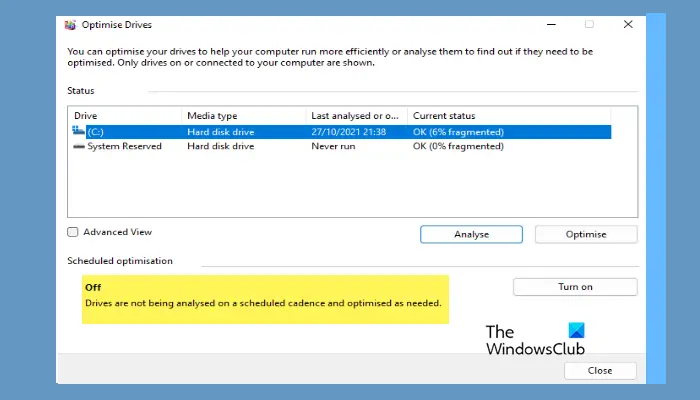Screen dimensions: 700x400
Task: Click the Analyse button
Action: [471, 234]
